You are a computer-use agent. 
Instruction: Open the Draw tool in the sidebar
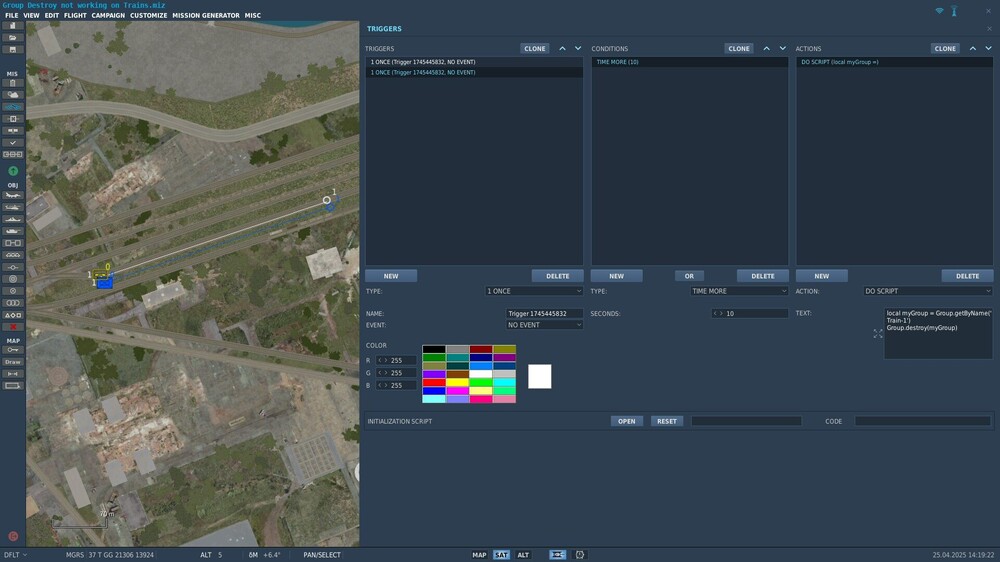(x=13, y=362)
